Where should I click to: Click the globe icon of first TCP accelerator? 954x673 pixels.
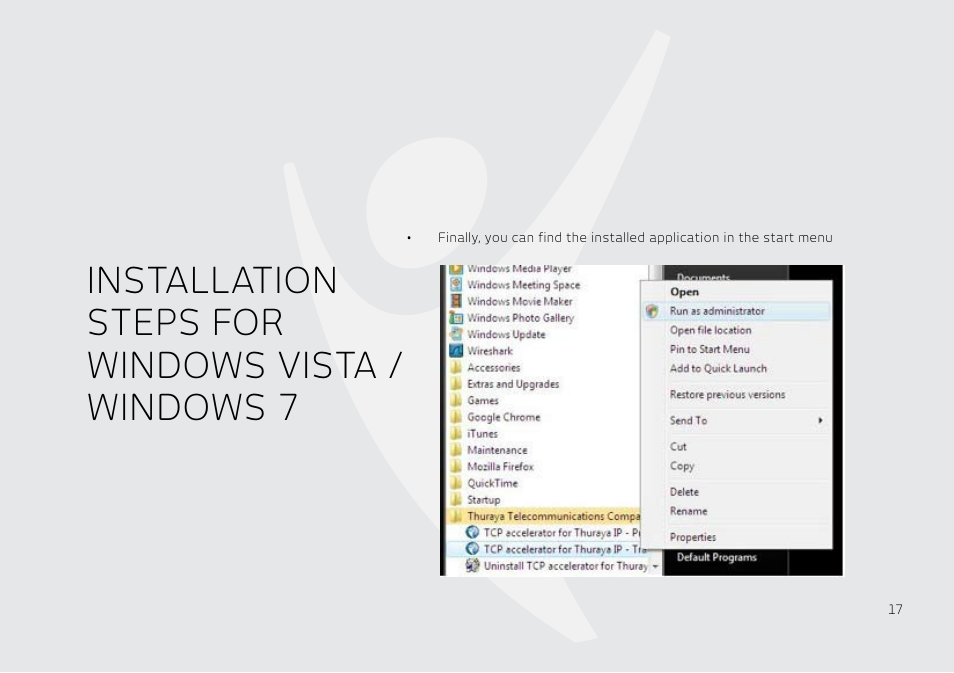pos(472,532)
